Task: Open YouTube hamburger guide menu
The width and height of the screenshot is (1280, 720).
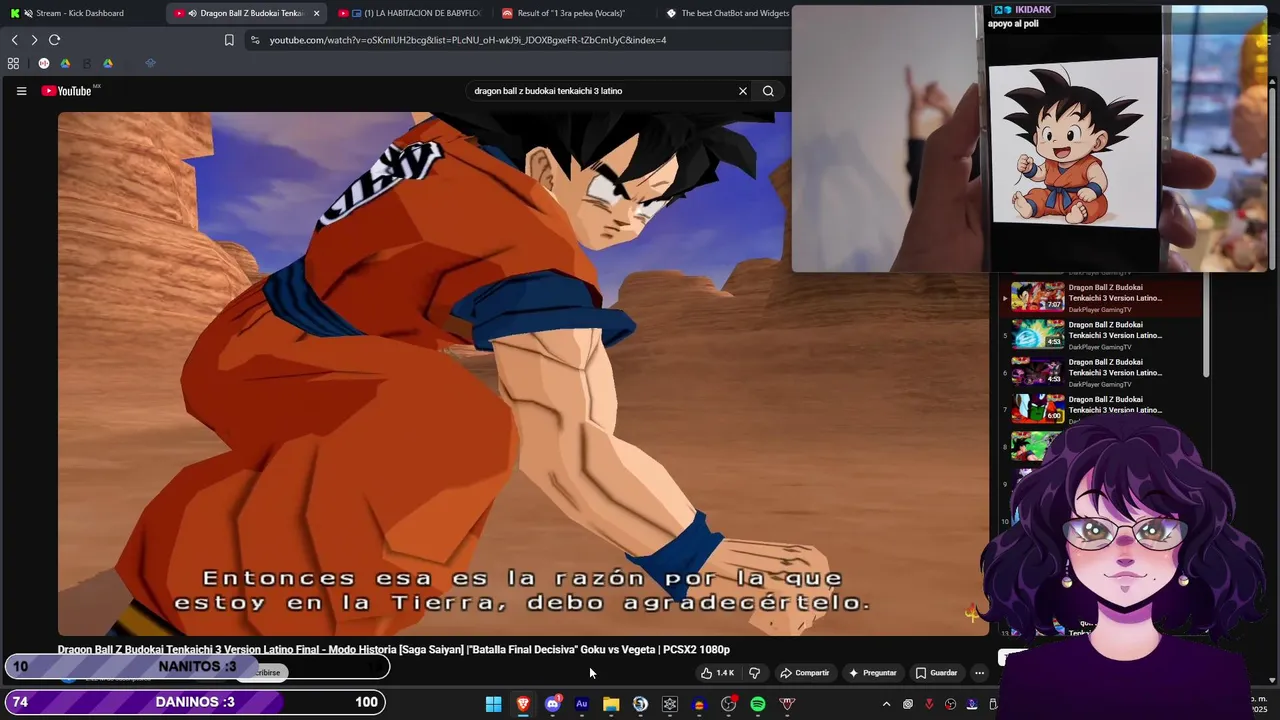Action: pos(21,91)
